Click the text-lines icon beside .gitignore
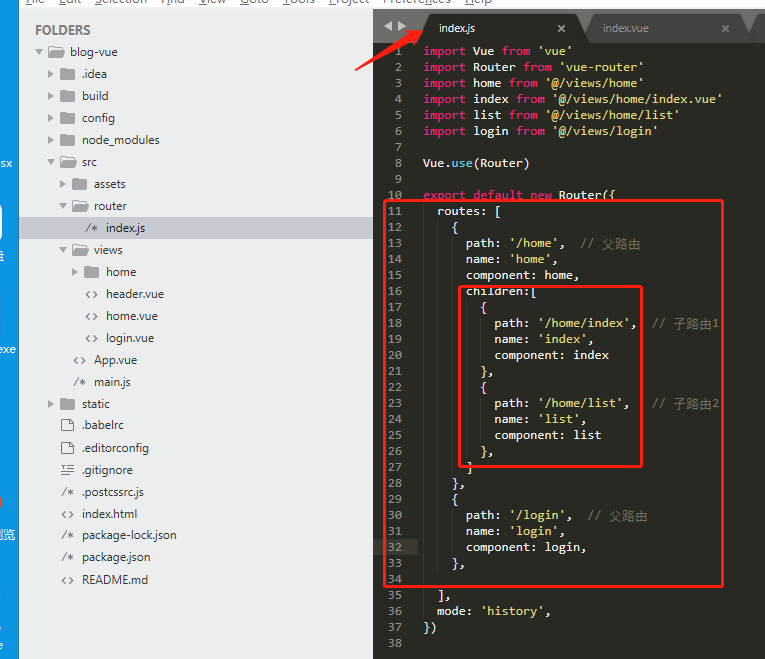This screenshot has width=765, height=659. 67,470
